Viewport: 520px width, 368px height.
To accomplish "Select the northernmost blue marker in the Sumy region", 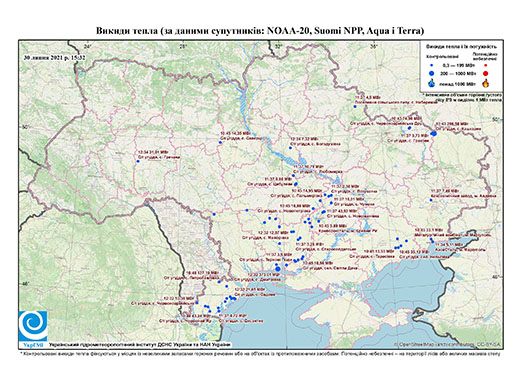I will click(355, 107).
